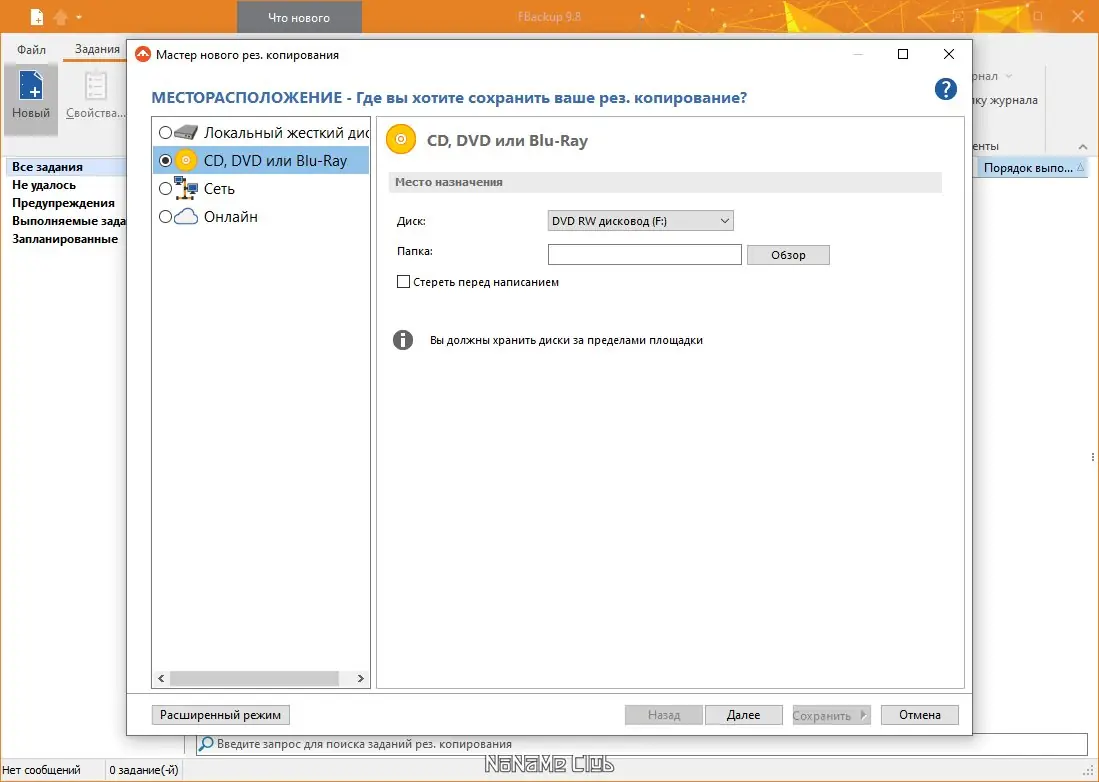
Task: Click Отмена to cancel wizard
Action: point(920,715)
